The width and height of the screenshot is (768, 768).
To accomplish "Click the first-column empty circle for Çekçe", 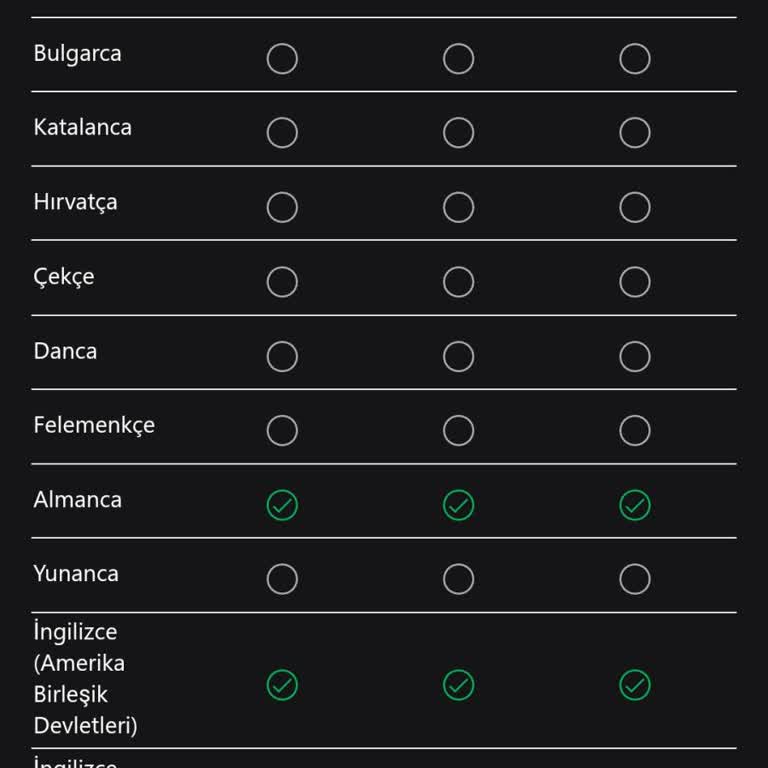I will click(x=282, y=282).
